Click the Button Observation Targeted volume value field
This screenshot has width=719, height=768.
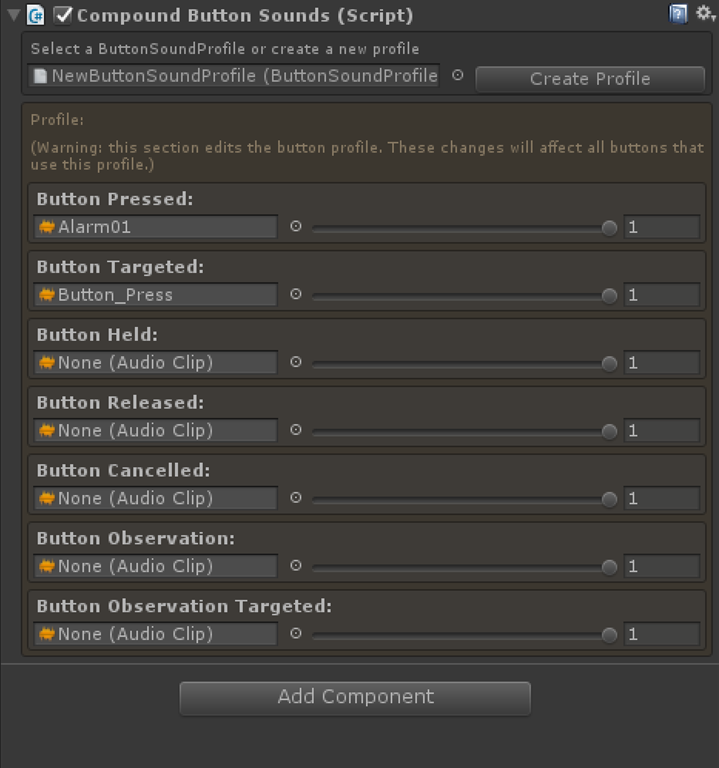point(662,634)
